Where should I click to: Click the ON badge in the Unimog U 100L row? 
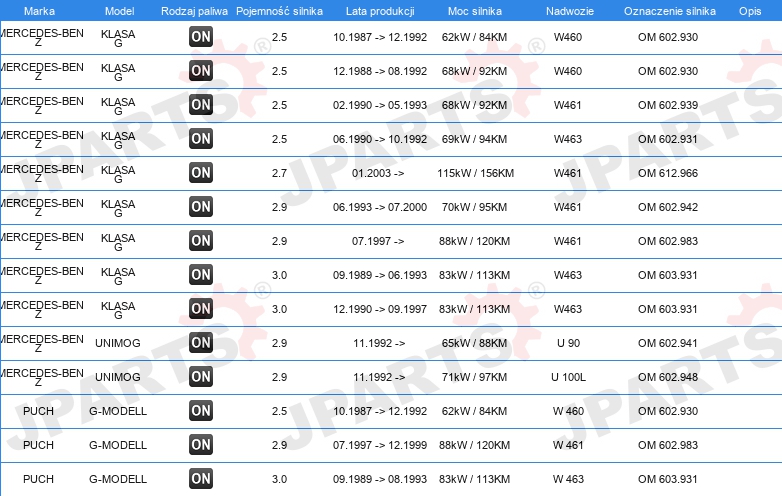point(201,377)
